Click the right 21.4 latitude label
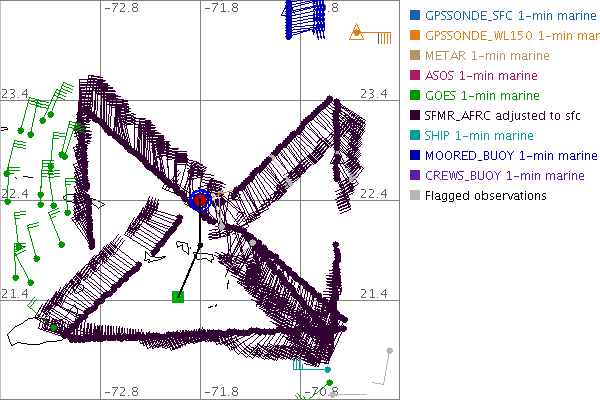The image size is (600, 400). point(372,293)
